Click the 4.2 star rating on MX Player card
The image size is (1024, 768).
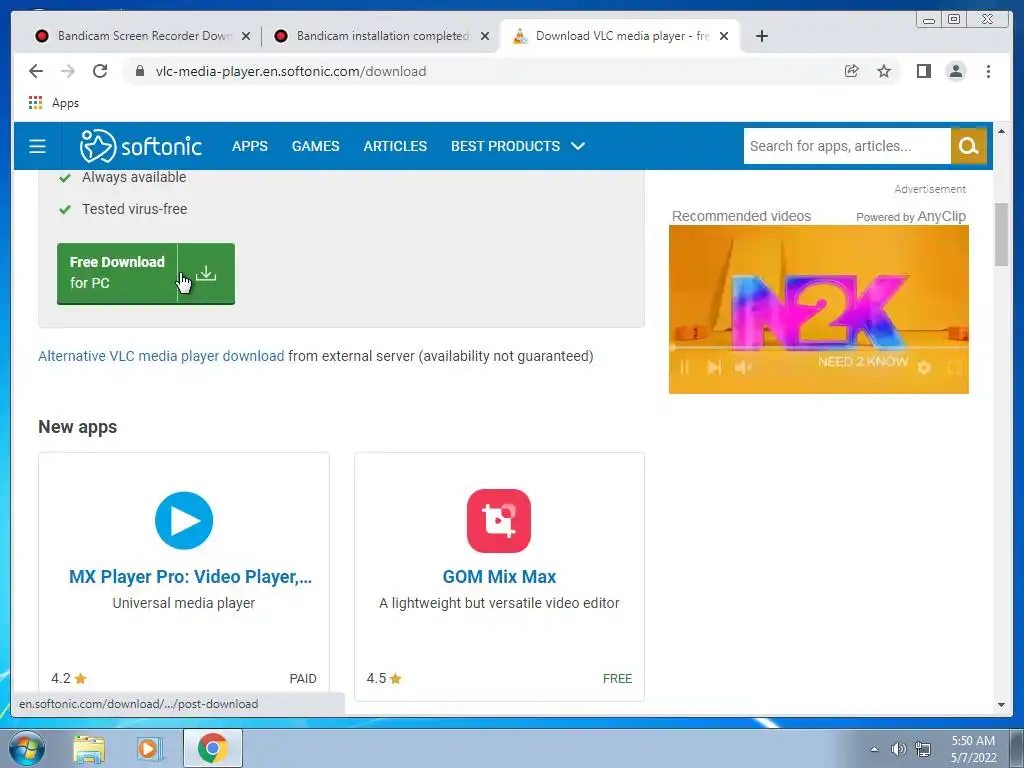click(69, 679)
